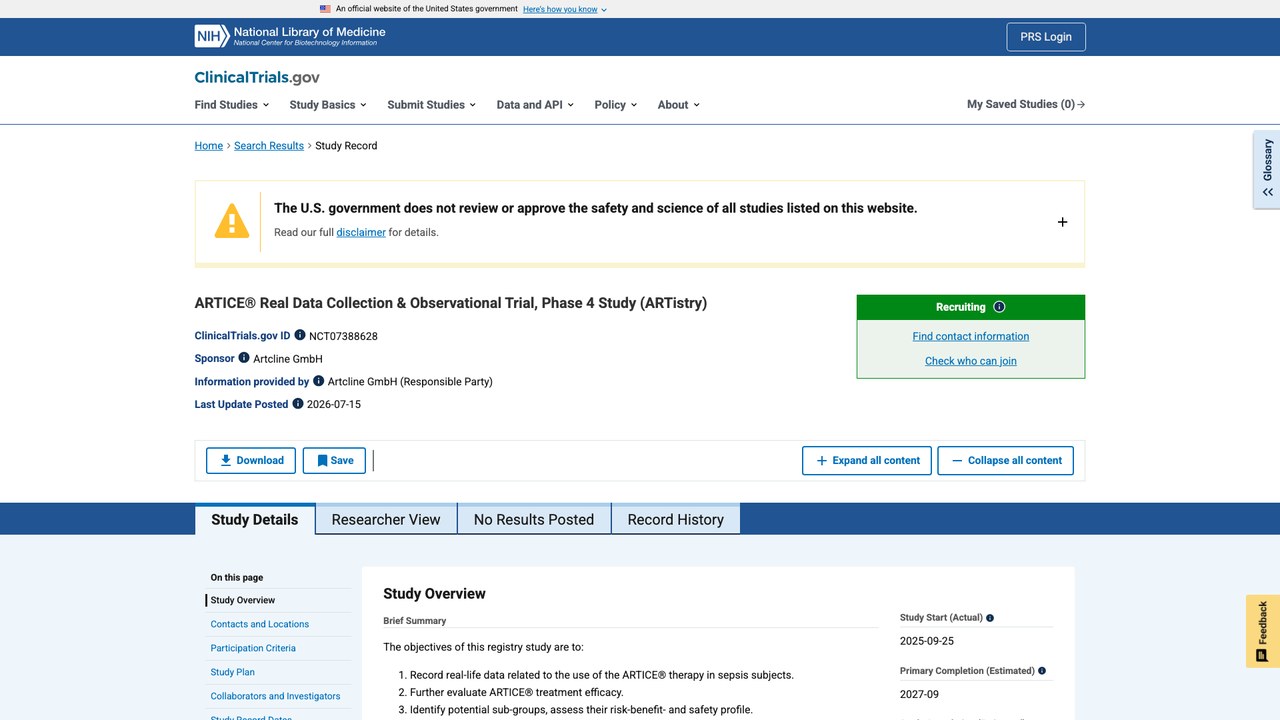
Task: Click Expand all content button
Action: click(x=867, y=460)
